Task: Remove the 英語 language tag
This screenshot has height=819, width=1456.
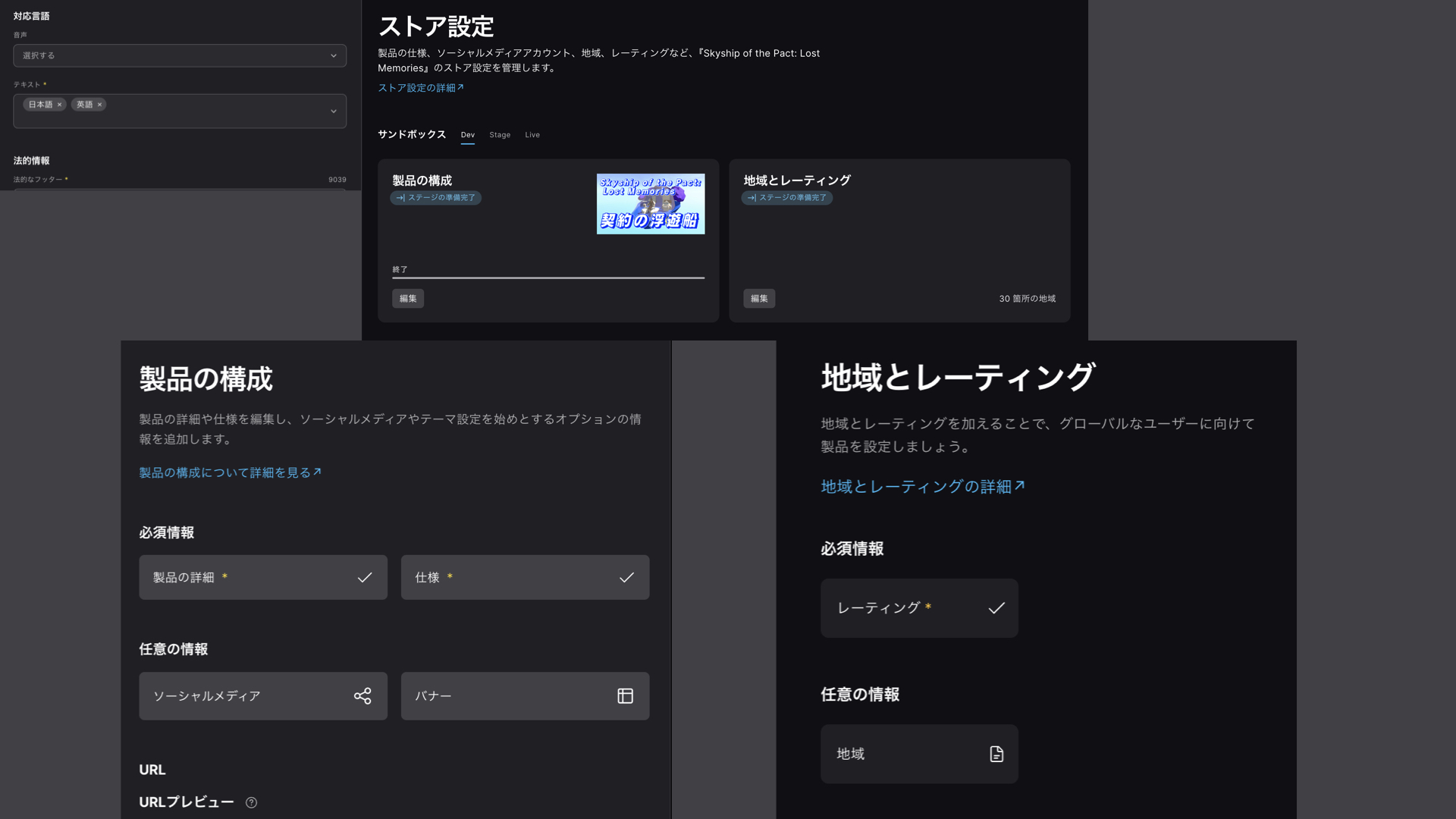Action: (99, 105)
